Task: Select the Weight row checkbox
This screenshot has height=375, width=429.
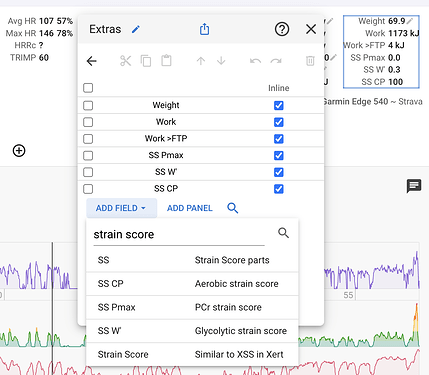Action: 88,105
